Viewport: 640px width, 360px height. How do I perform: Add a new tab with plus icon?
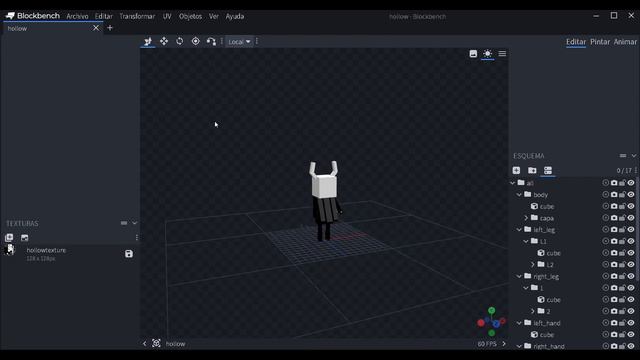tap(110, 28)
